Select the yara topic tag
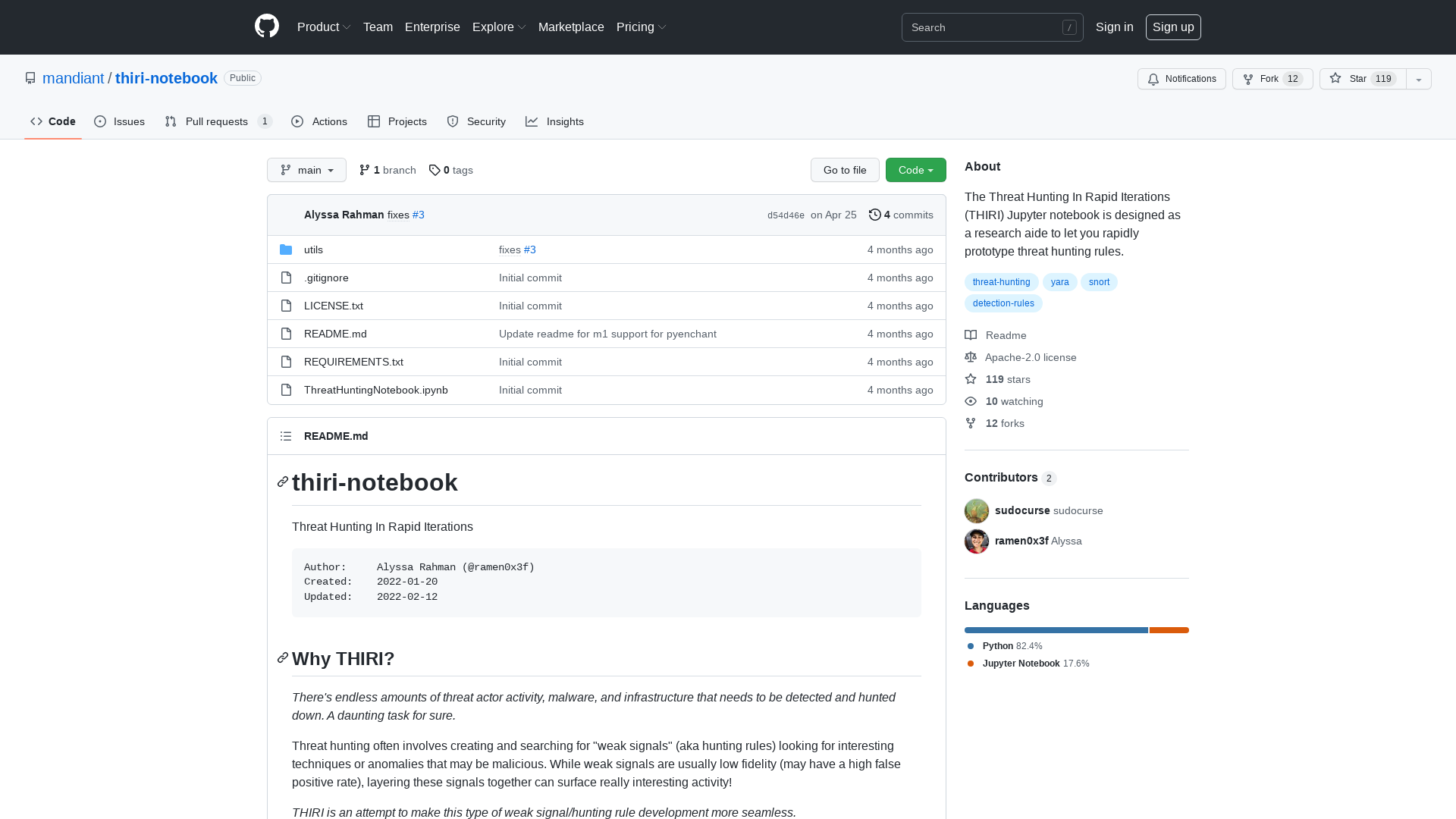The height and width of the screenshot is (819, 1456). (1059, 282)
